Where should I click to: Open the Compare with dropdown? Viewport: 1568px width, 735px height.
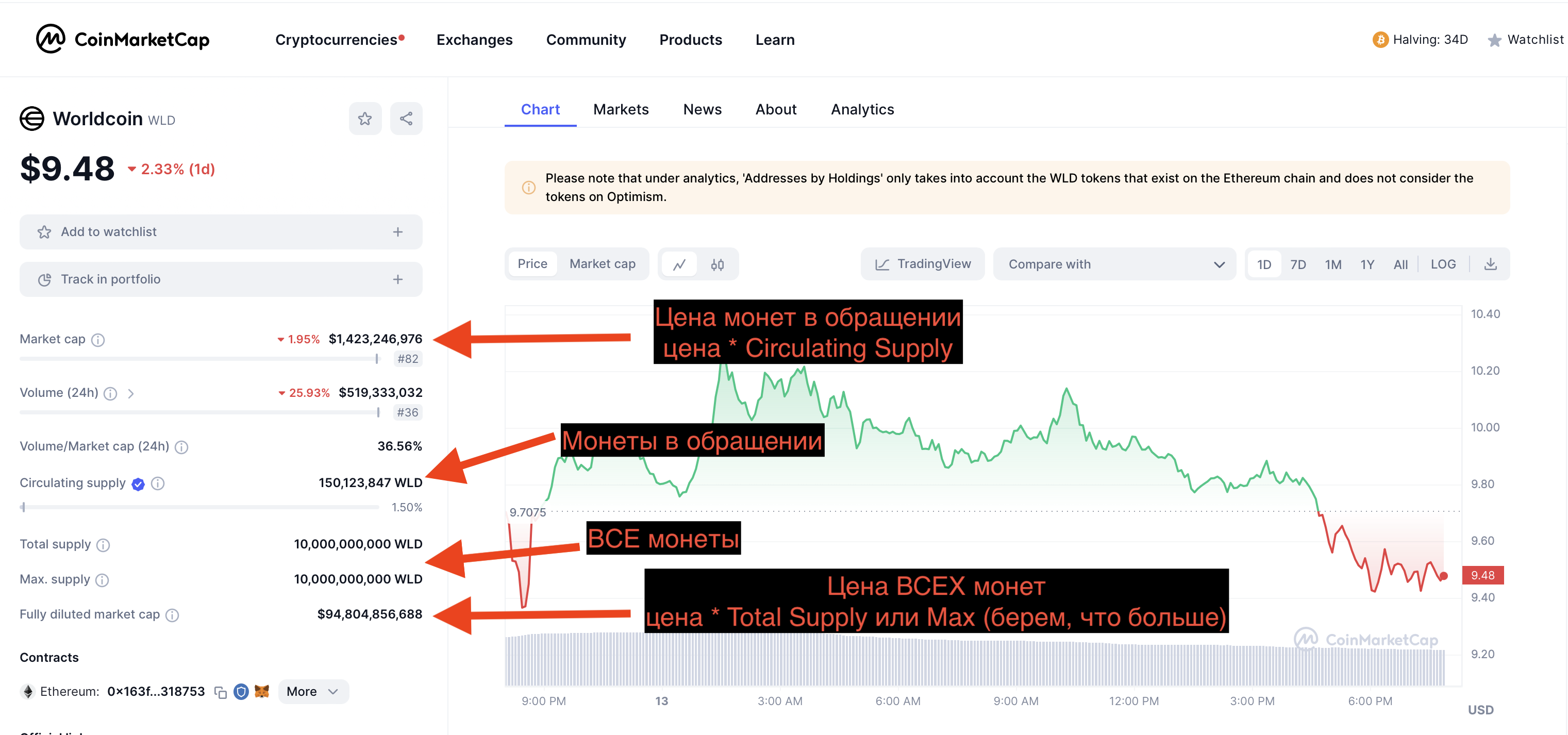pyautogui.click(x=1114, y=264)
